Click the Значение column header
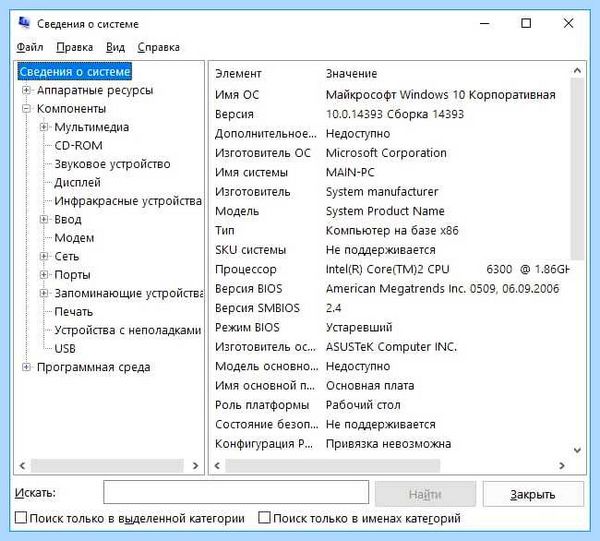The height and width of the screenshot is (541, 600). (x=351, y=73)
